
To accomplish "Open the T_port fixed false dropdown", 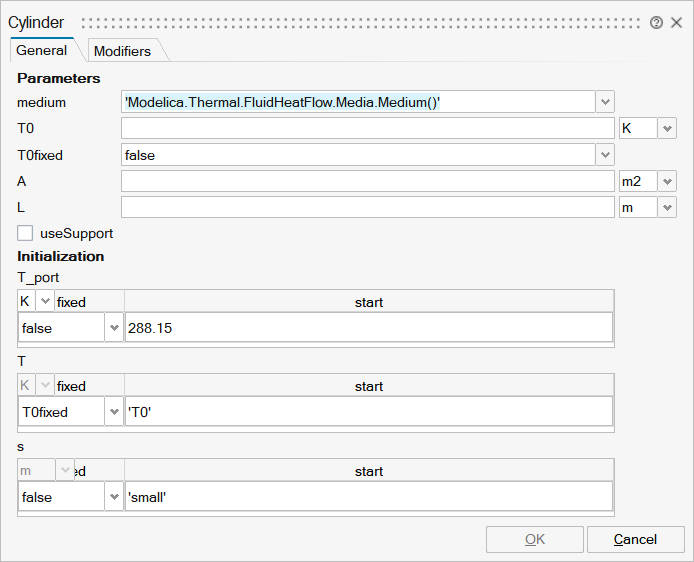I will click(113, 328).
